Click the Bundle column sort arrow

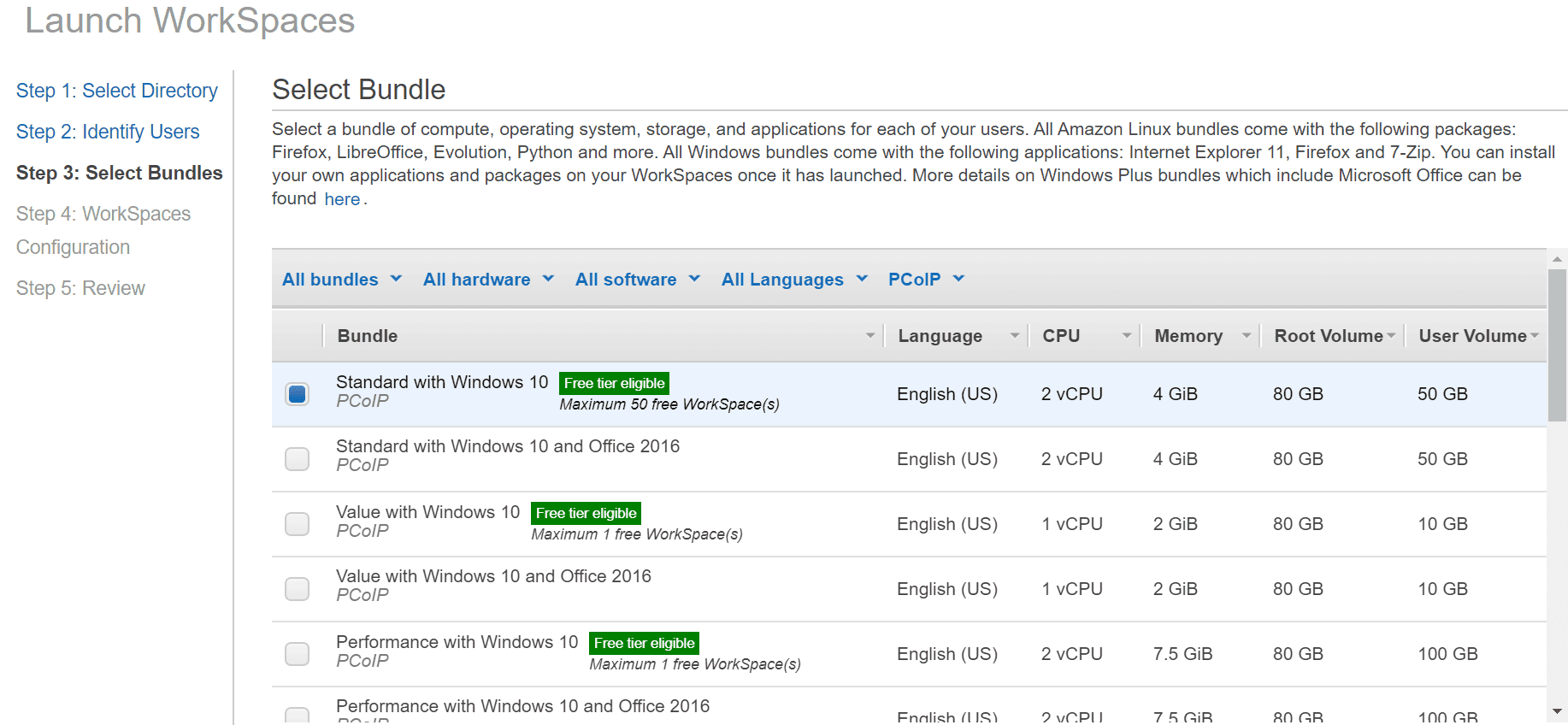(869, 336)
